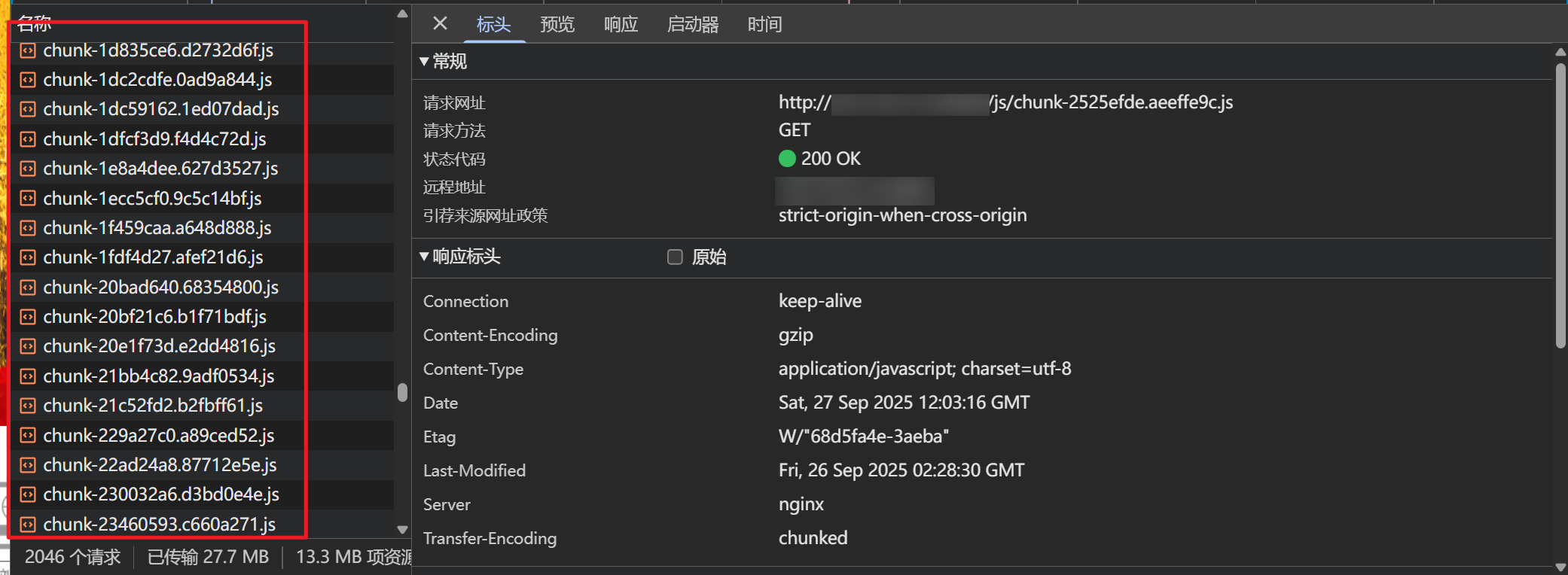Open the 响应 response tab
This screenshot has height=575, width=1568.
tap(621, 25)
